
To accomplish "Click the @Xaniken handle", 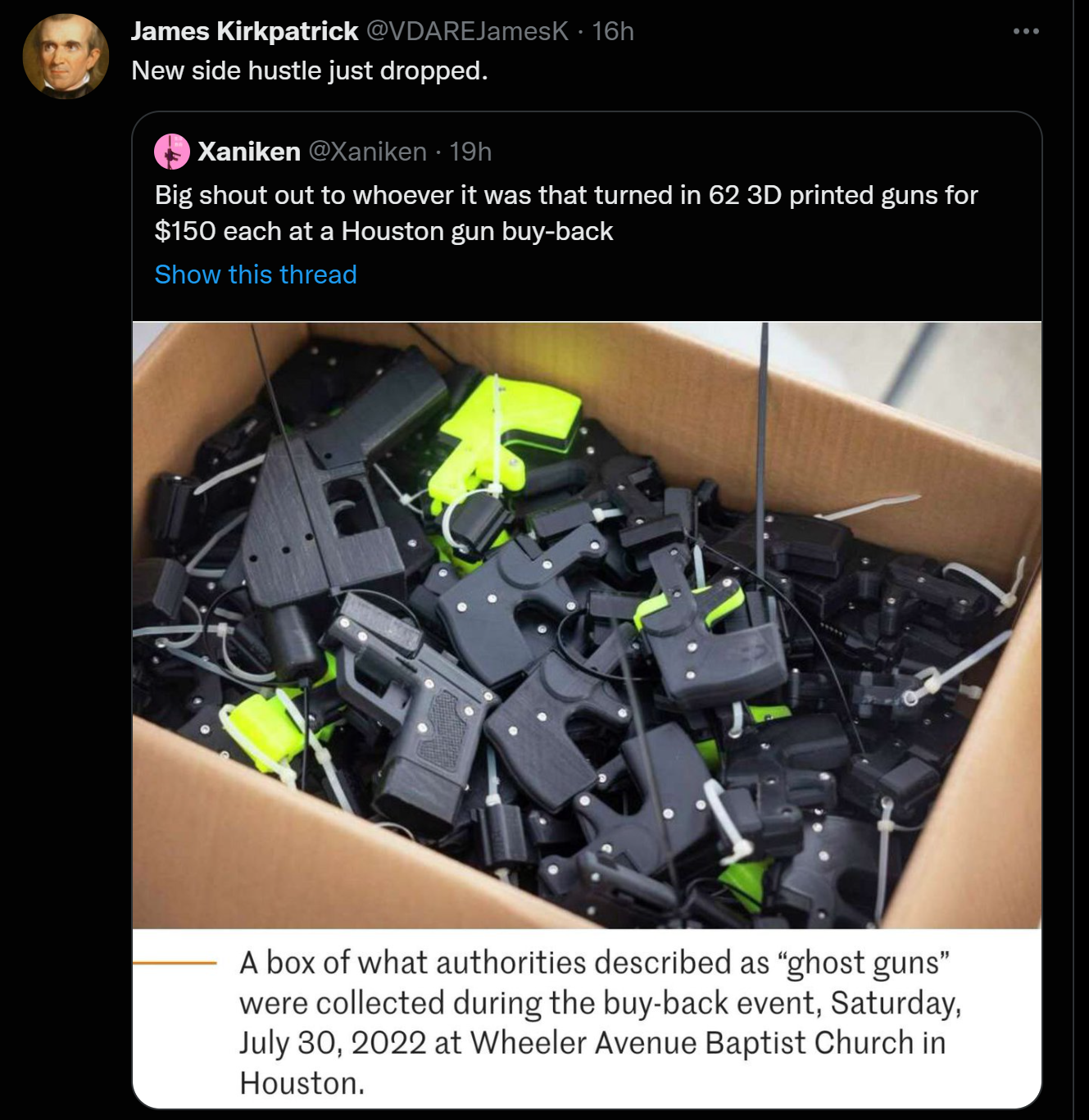I will click(367, 152).
